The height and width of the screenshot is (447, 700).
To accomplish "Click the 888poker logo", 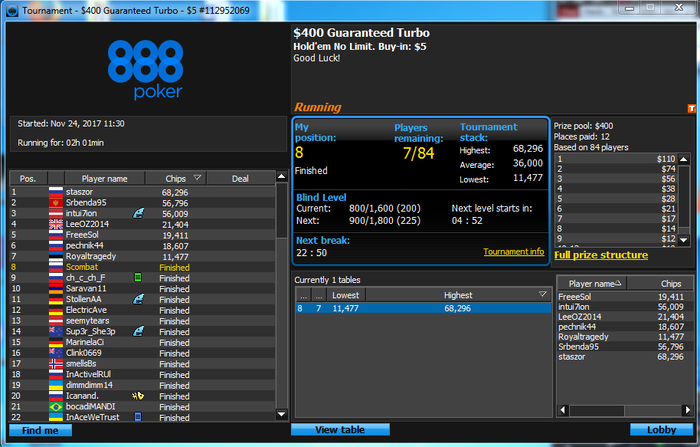I will click(145, 69).
